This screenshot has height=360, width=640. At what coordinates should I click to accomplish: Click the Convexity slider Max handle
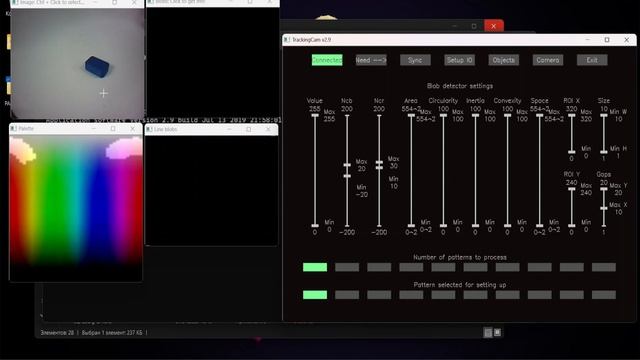point(507,116)
